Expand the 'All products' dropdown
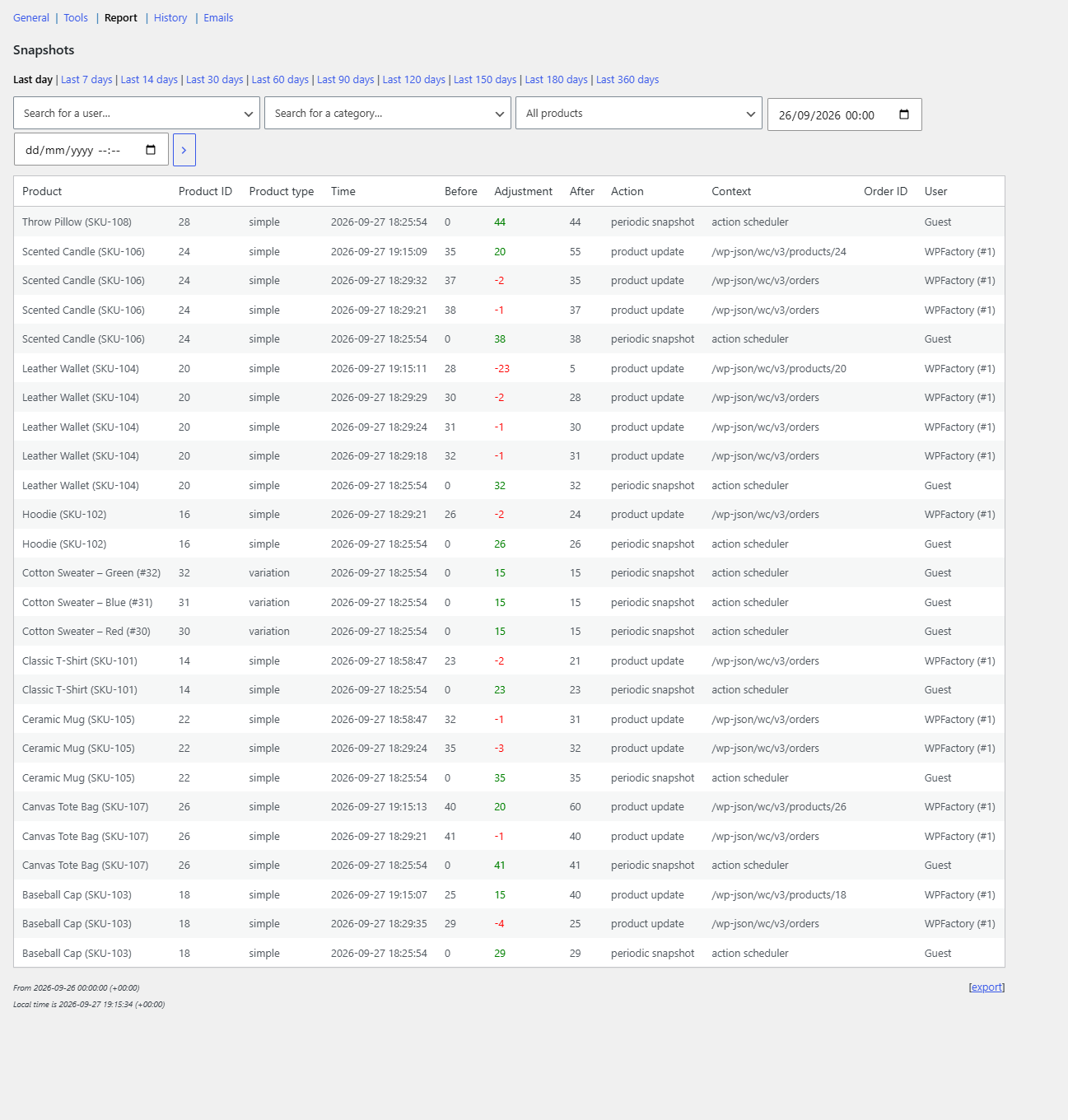Image resolution: width=1068 pixels, height=1120 pixels. pos(639,113)
